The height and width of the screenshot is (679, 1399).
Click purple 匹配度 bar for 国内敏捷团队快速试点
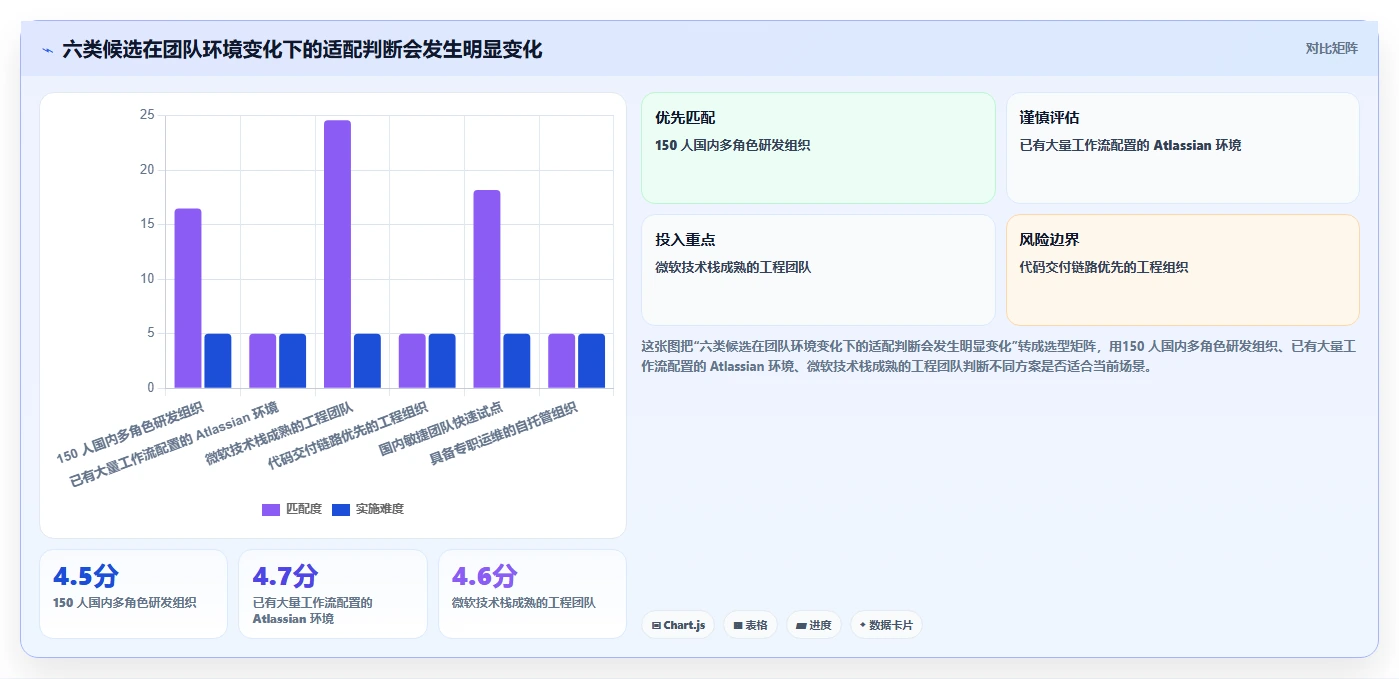[487, 289]
